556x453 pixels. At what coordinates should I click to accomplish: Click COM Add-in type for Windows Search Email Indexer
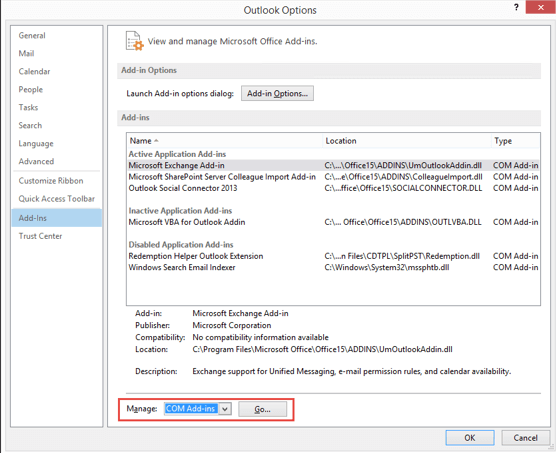515,268
